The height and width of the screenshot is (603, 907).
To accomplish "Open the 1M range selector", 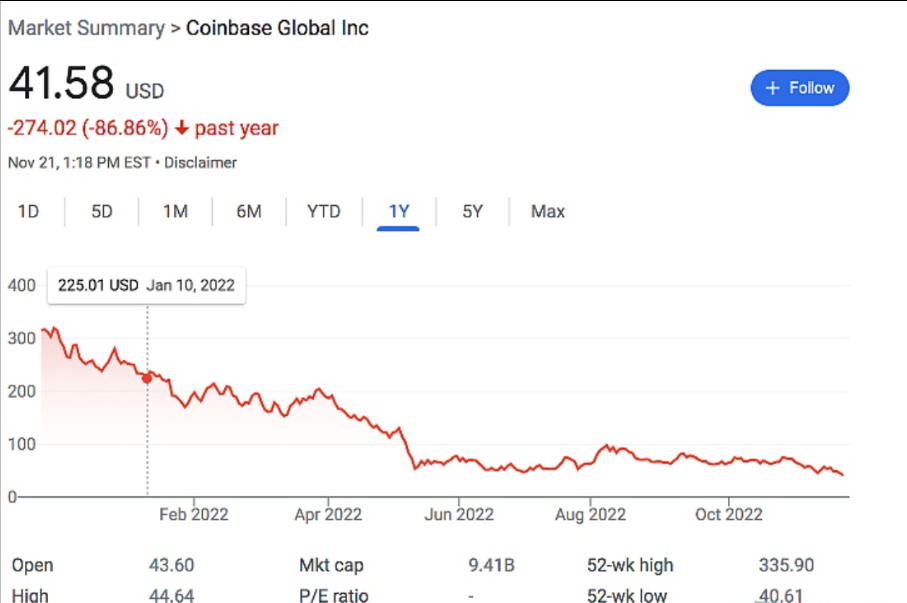I will (175, 211).
